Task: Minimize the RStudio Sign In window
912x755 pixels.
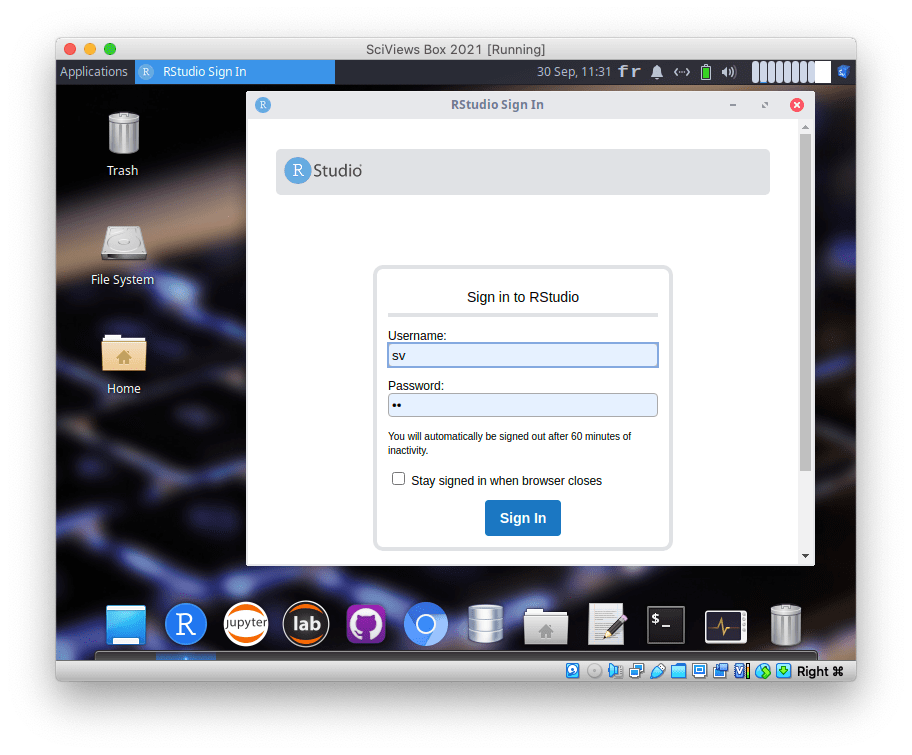Action: [733, 105]
